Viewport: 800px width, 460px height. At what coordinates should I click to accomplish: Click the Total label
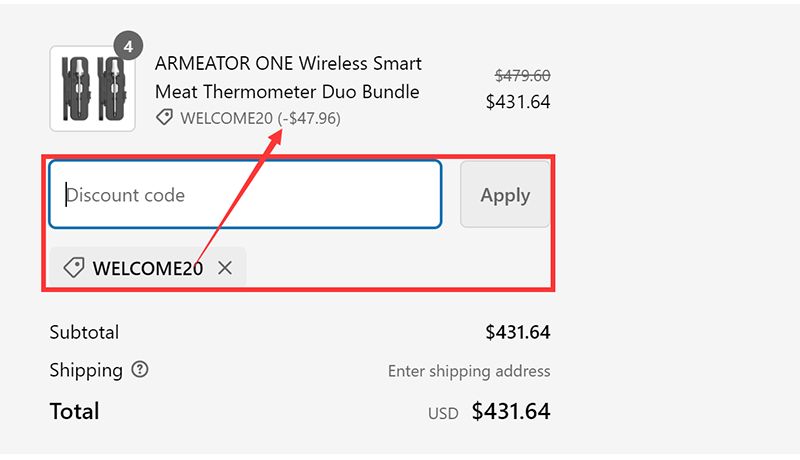pos(74,411)
